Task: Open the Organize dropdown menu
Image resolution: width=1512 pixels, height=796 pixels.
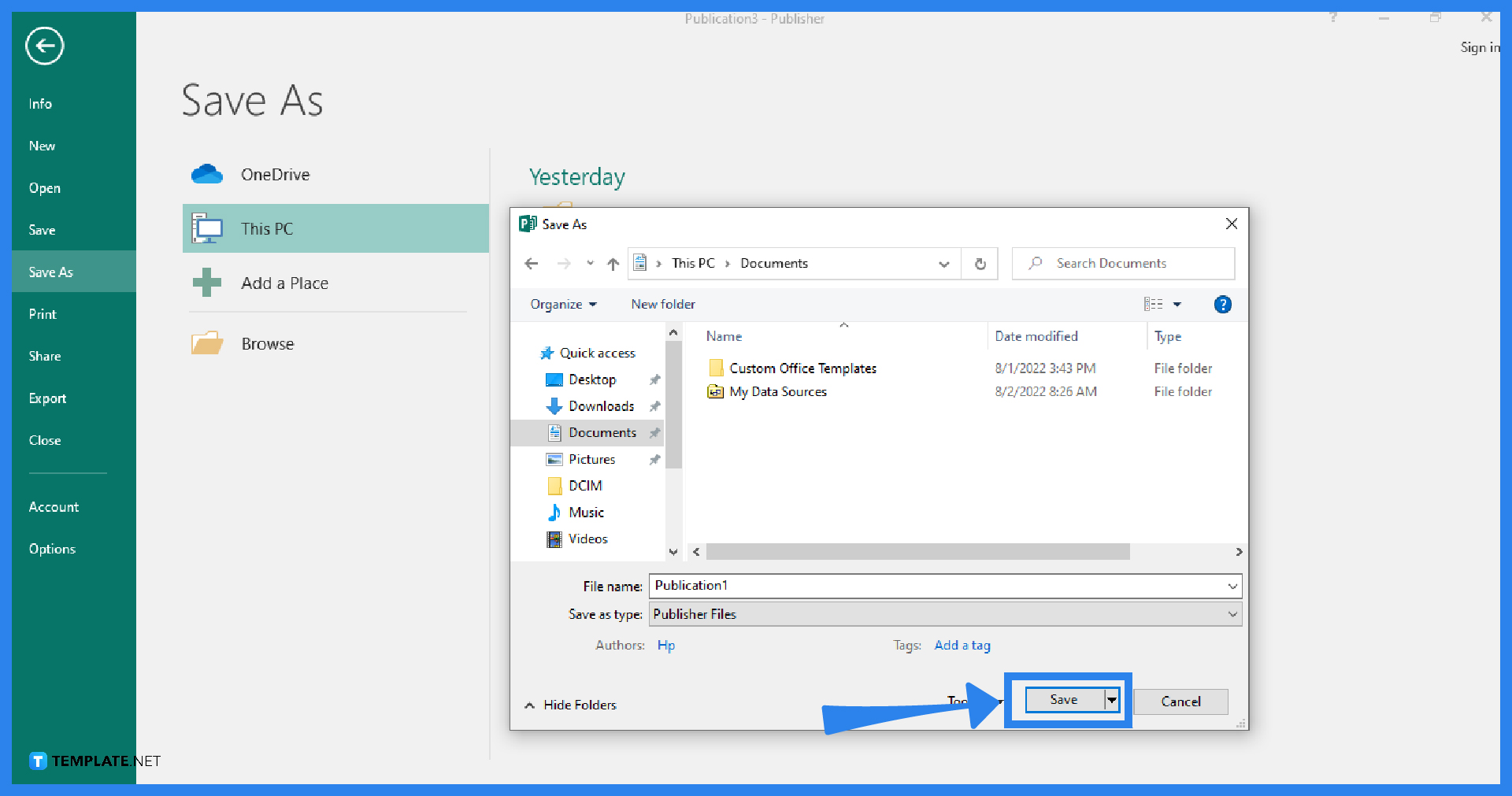Action: (x=563, y=305)
